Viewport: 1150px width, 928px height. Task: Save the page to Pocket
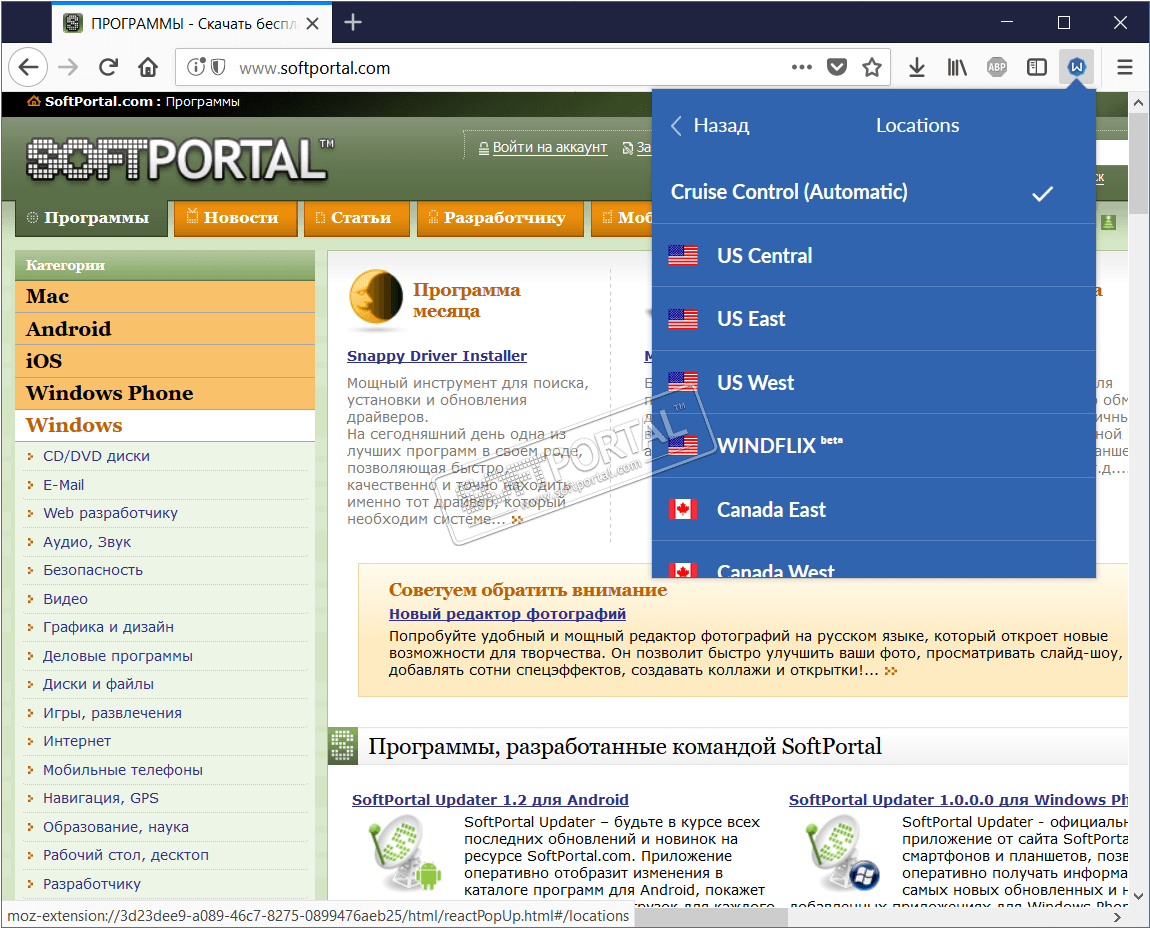[x=837, y=67]
